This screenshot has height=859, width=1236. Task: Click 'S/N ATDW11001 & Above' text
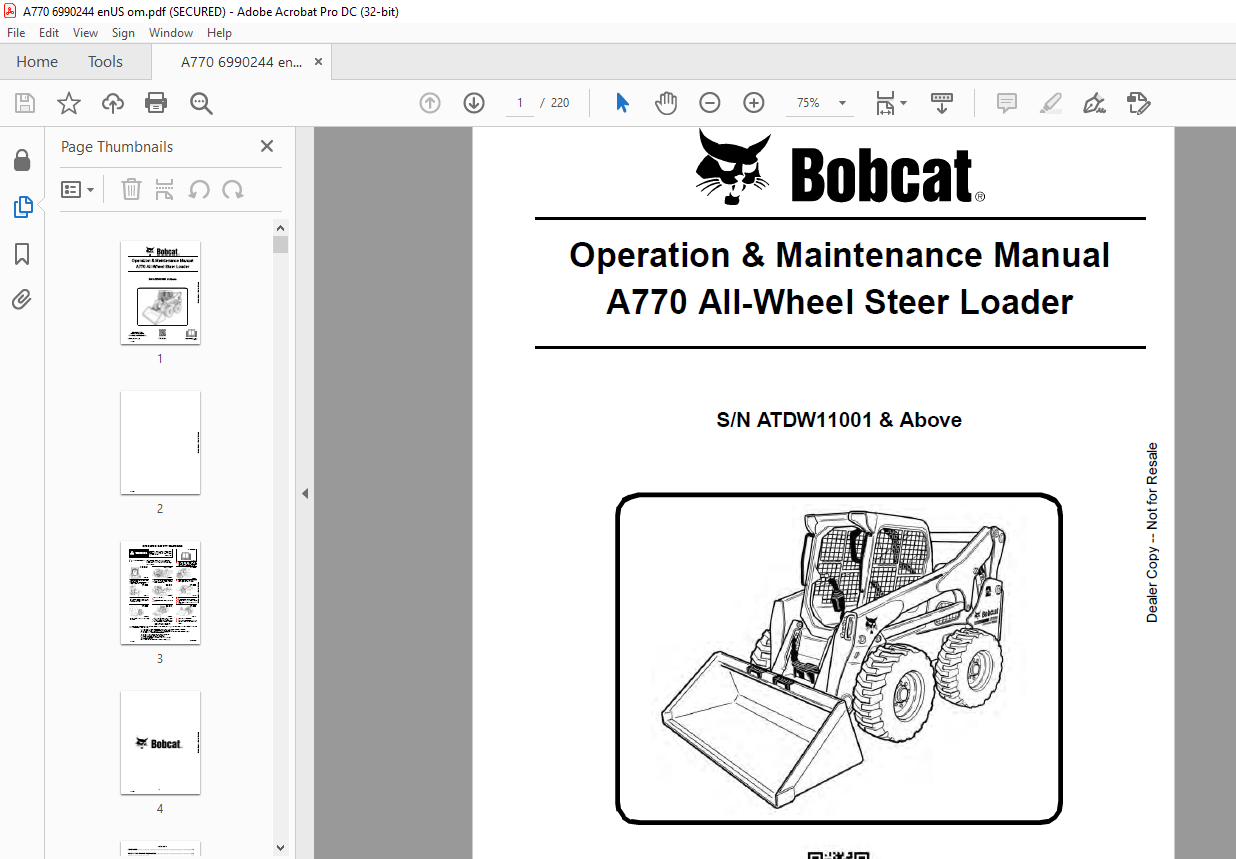pyautogui.click(x=839, y=420)
